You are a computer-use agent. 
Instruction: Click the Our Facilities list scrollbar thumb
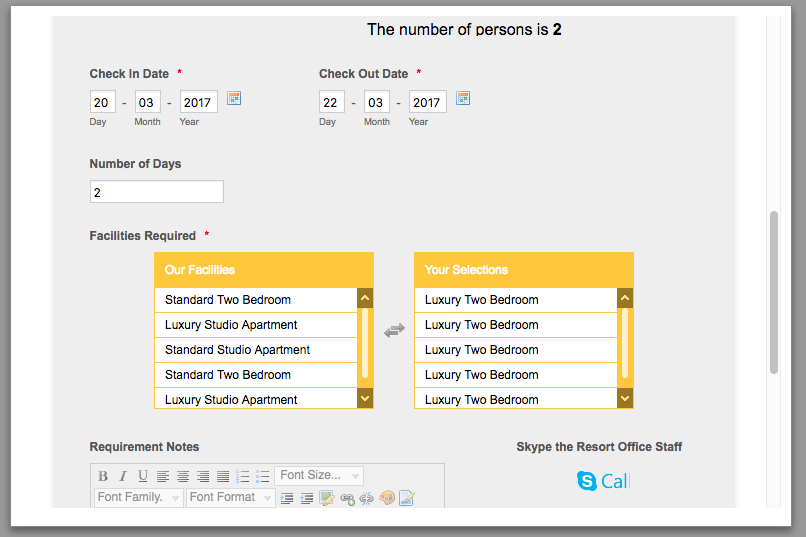(365, 343)
